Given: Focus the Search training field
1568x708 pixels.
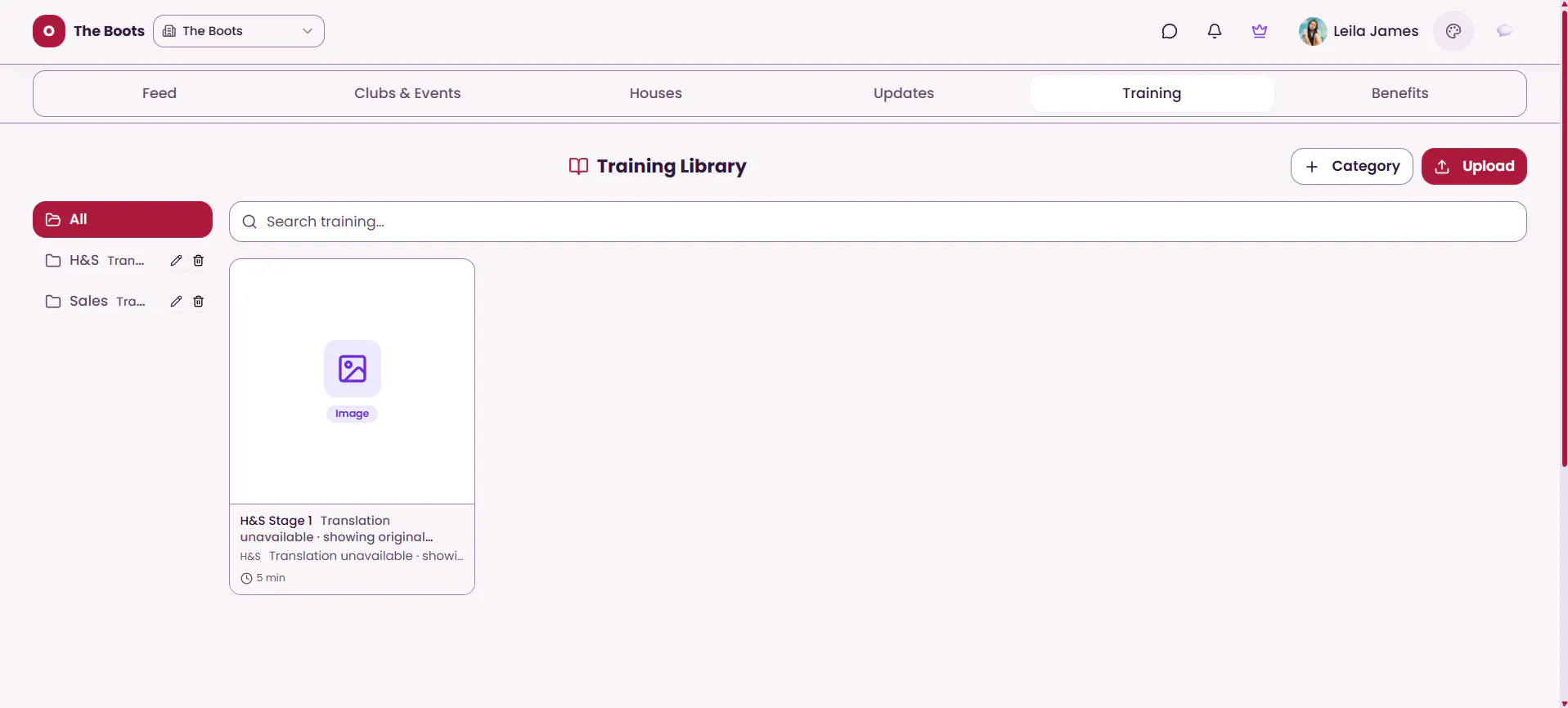Looking at the screenshot, I should pyautogui.click(x=878, y=222).
